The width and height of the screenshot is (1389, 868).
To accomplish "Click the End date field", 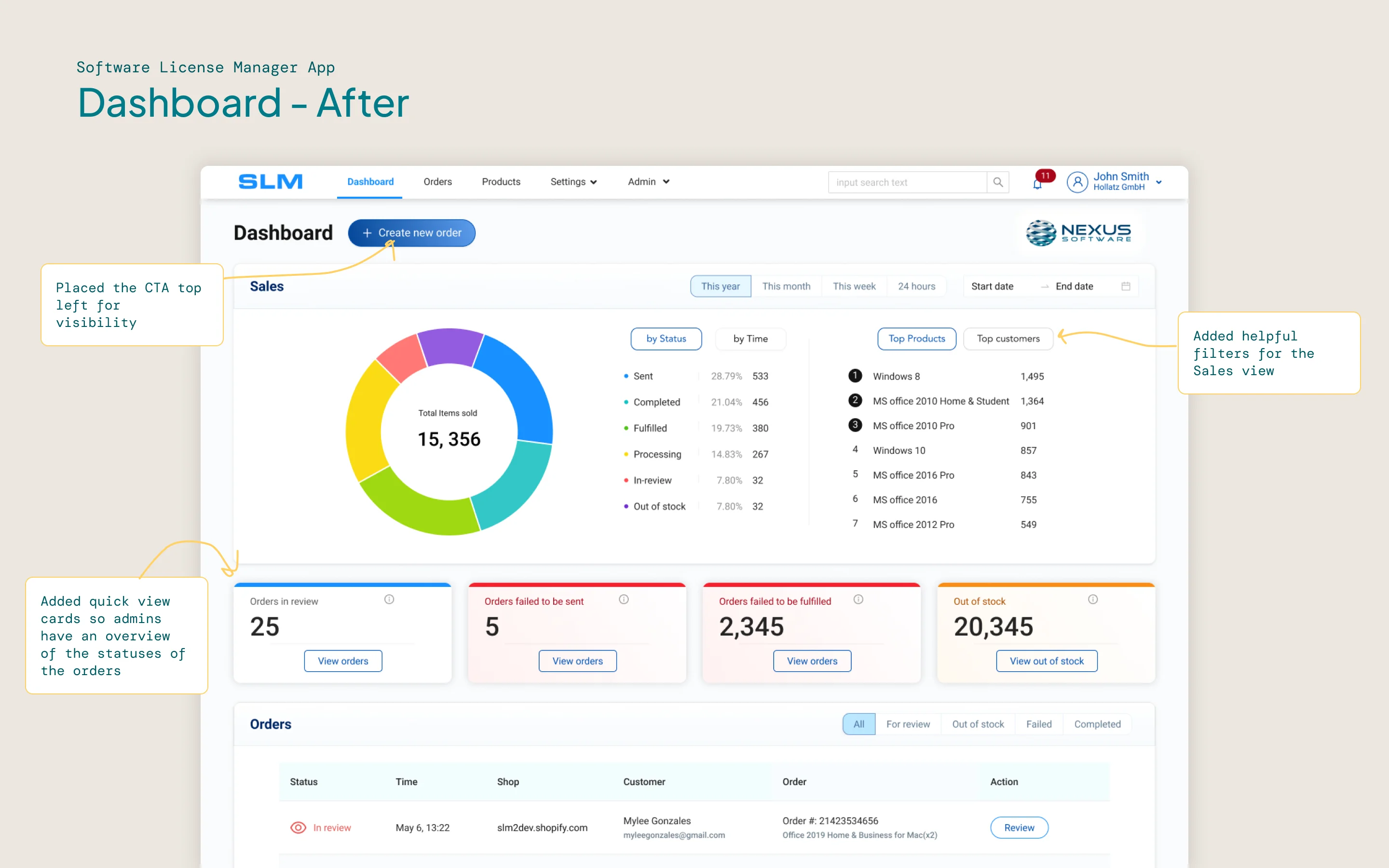I will [1074, 286].
